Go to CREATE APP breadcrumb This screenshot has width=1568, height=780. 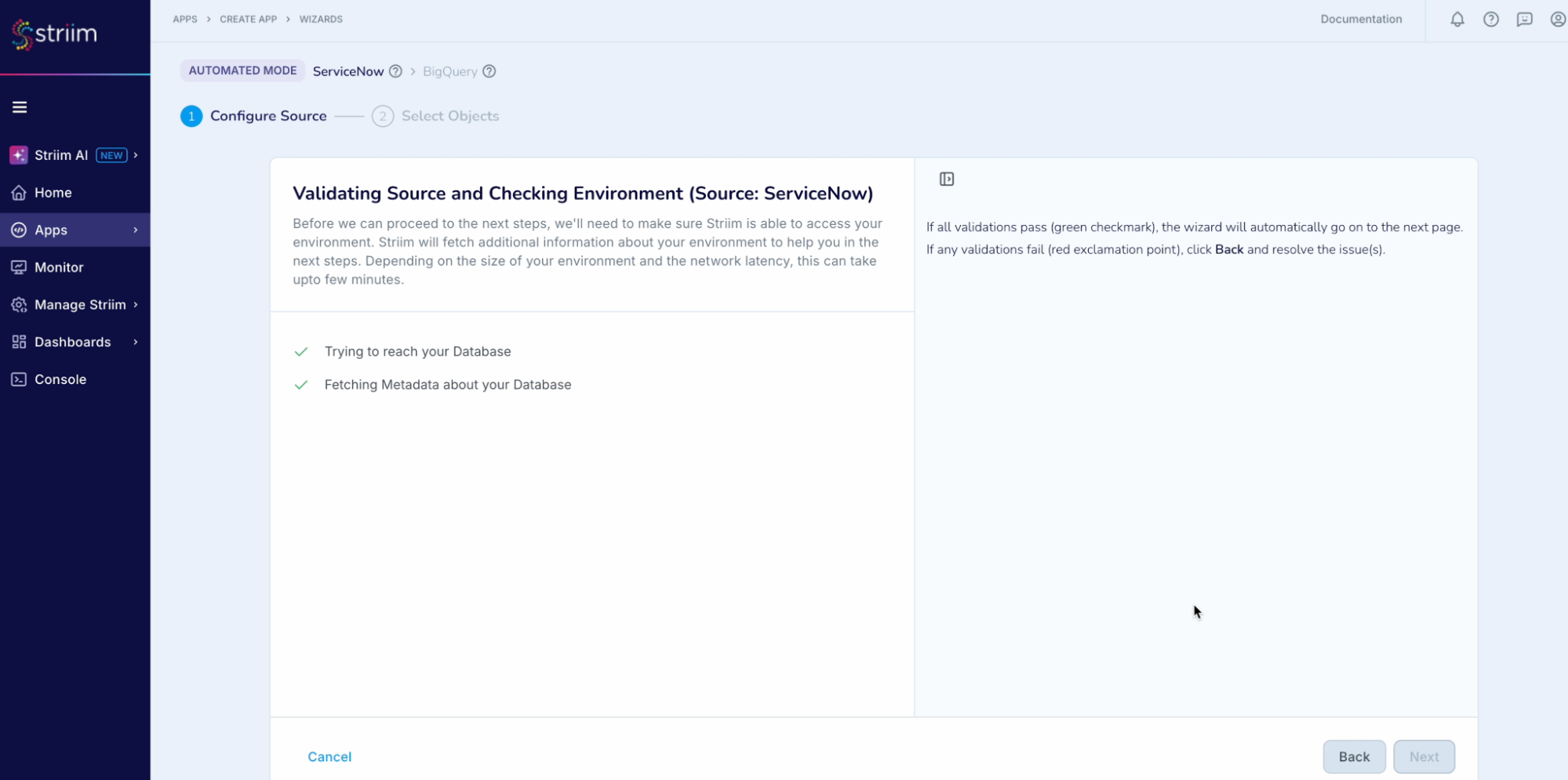tap(248, 20)
